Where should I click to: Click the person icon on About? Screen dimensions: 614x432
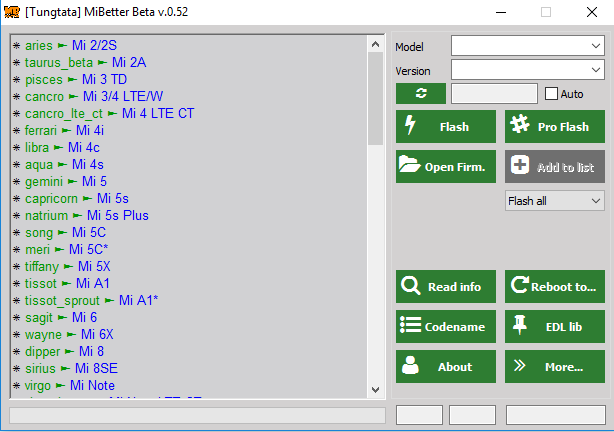(410, 365)
